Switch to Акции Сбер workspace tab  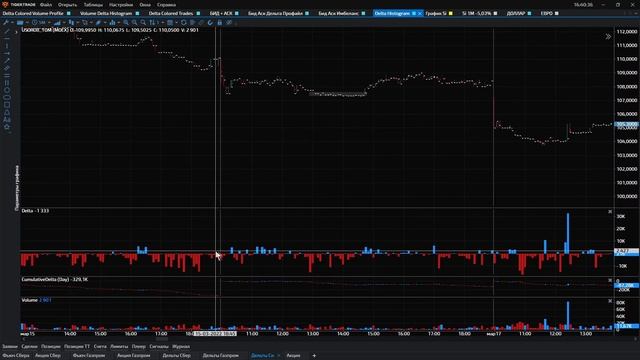48,356
